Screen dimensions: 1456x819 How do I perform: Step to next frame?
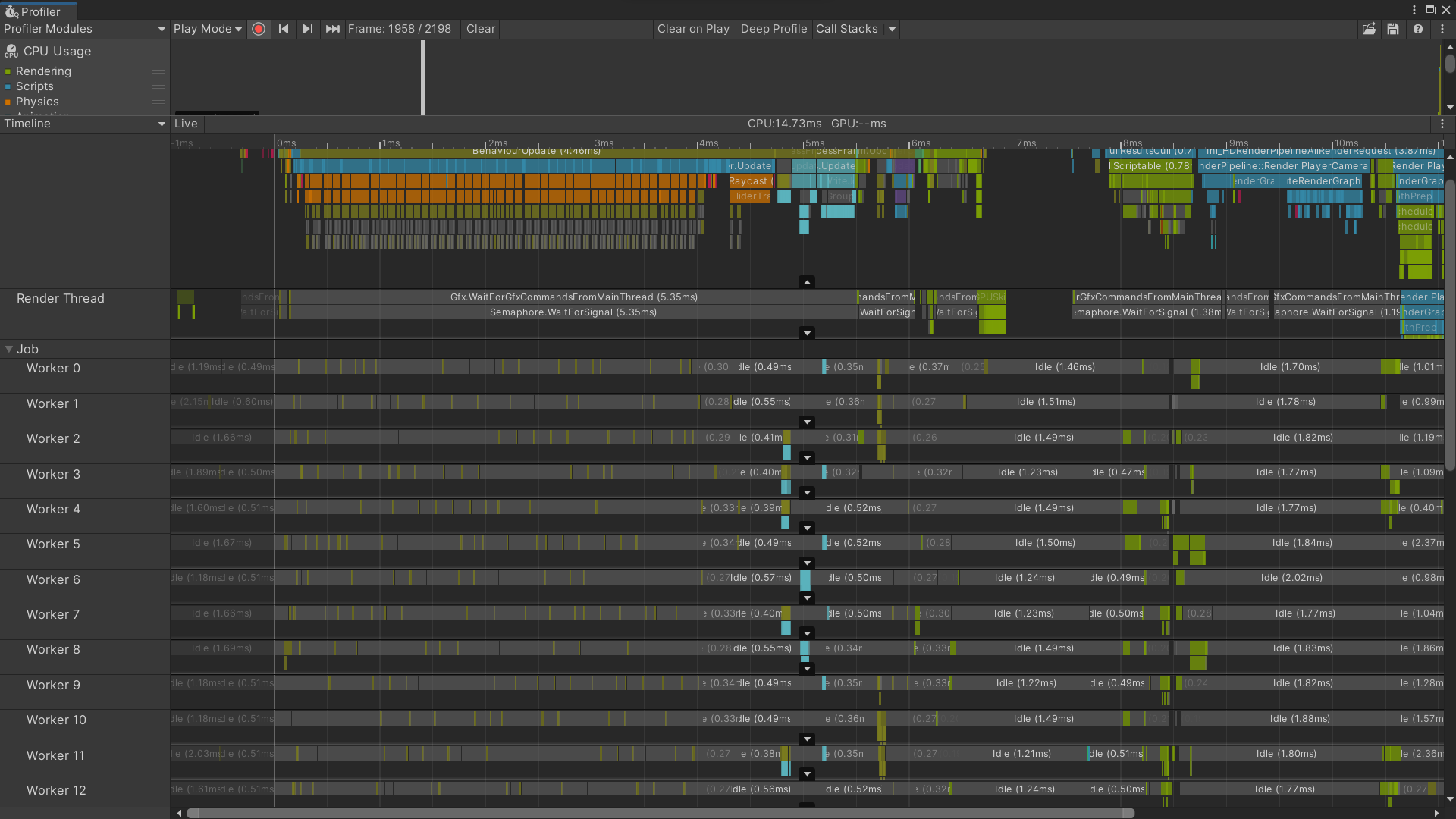click(307, 29)
